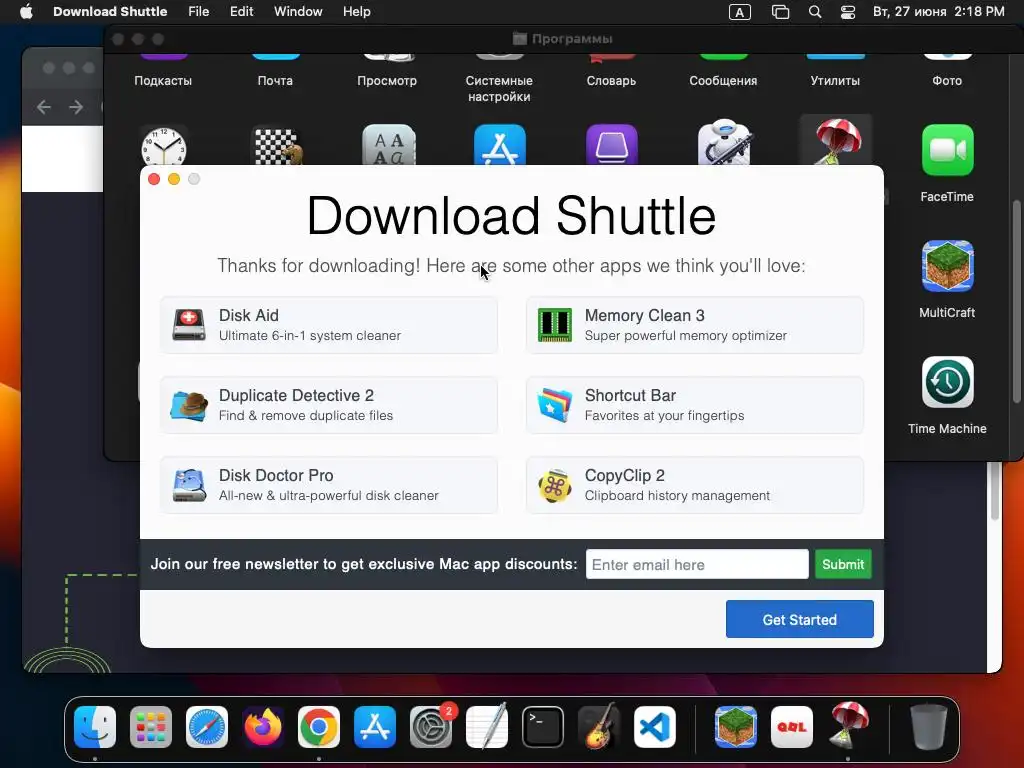
Task: Open Download Shuttle parachute icon in the Dock
Action: click(x=848, y=725)
